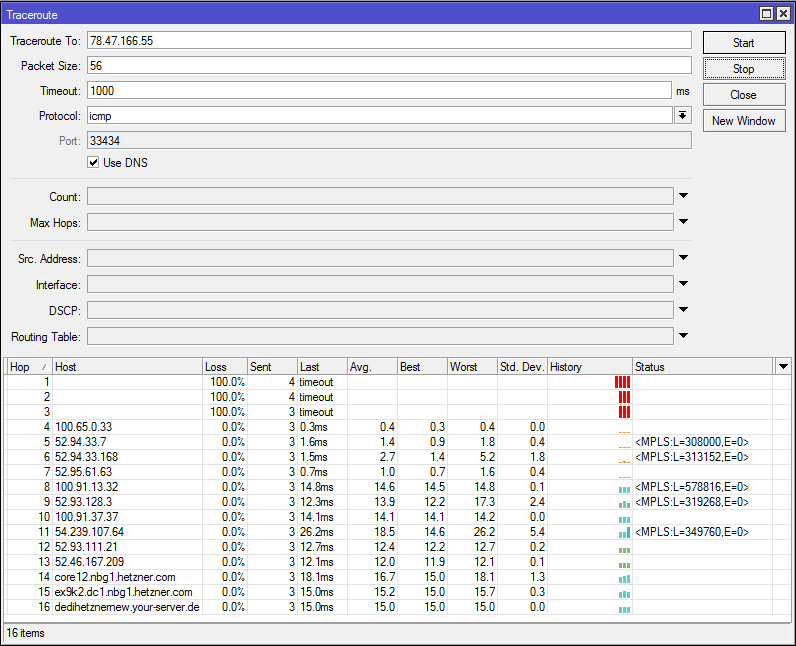Image resolution: width=796 pixels, height=646 pixels.
Task: Click the Start button
Action: [744, 43]
